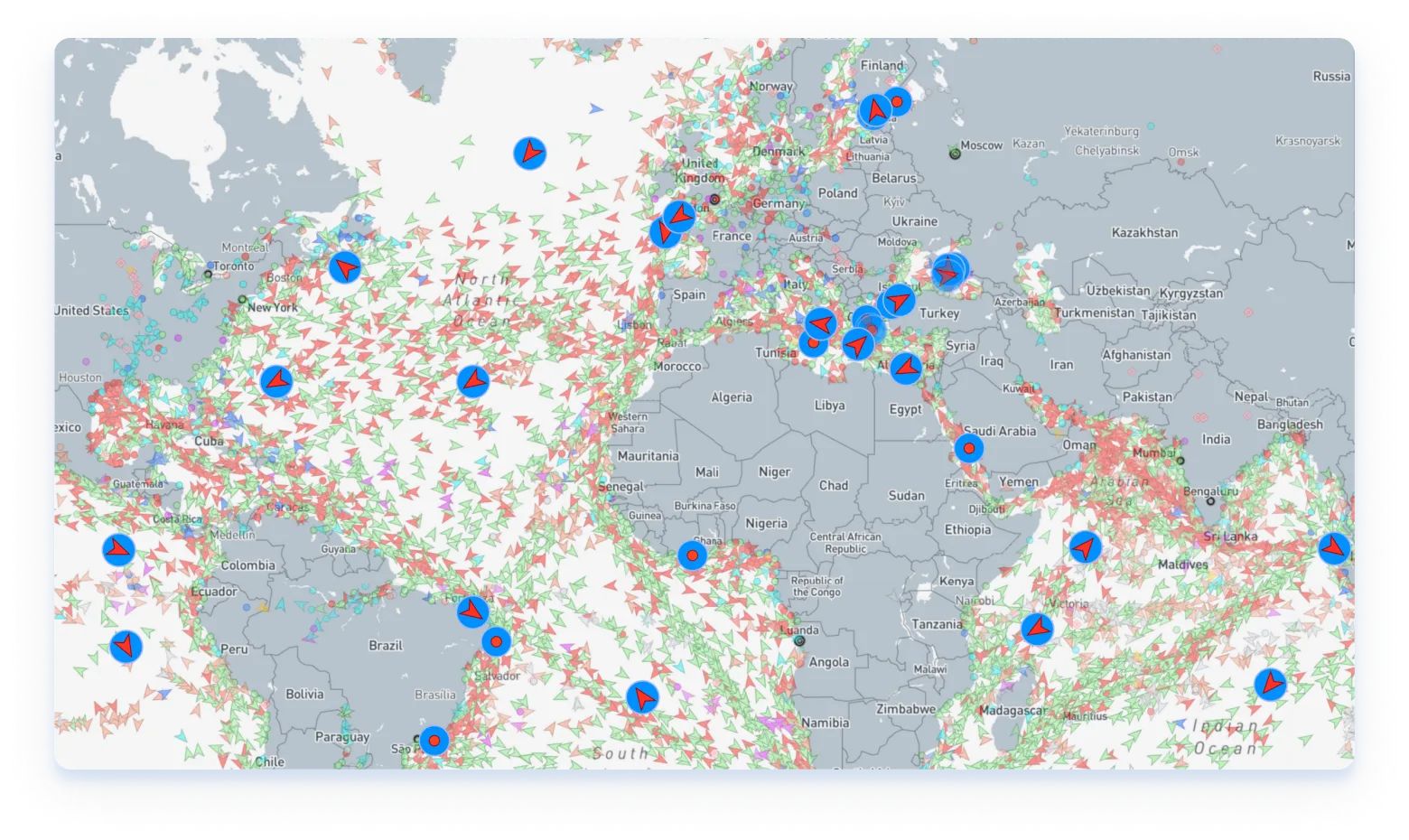Click the arrow vessel marker south of Greece
Image resolution: width=1409 pixels, height=840 pixels.
857,344
